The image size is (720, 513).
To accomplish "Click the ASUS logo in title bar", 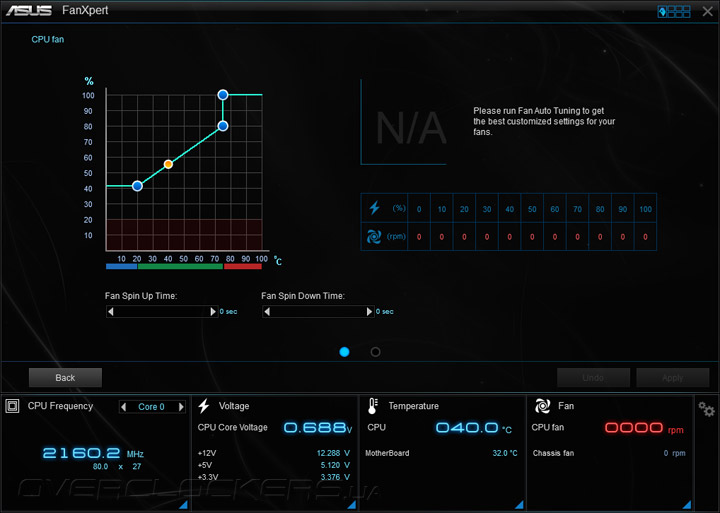I will [x=28, y=11].
